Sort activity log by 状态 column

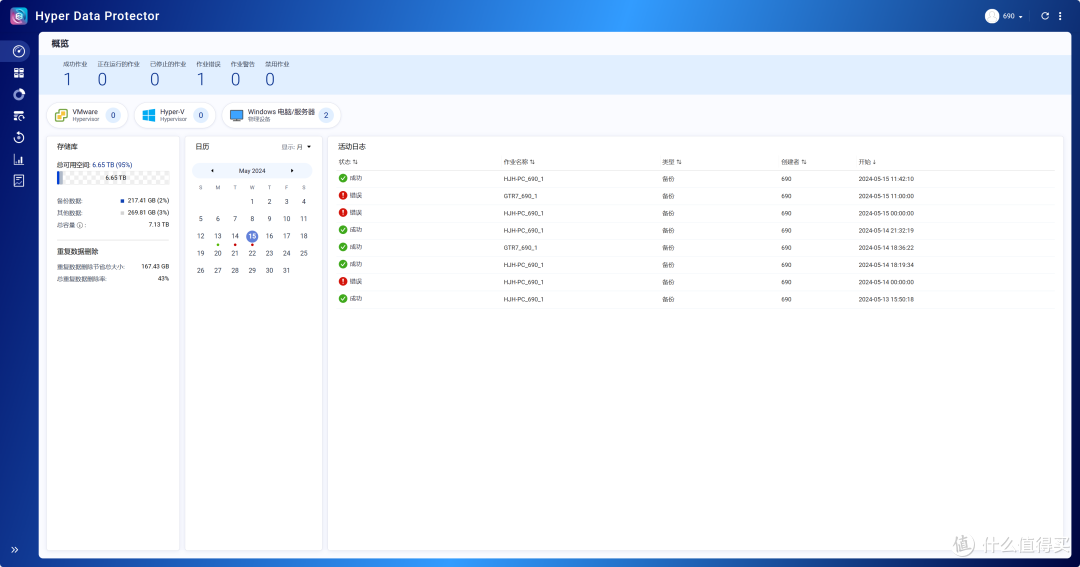[x=348, y=162]
